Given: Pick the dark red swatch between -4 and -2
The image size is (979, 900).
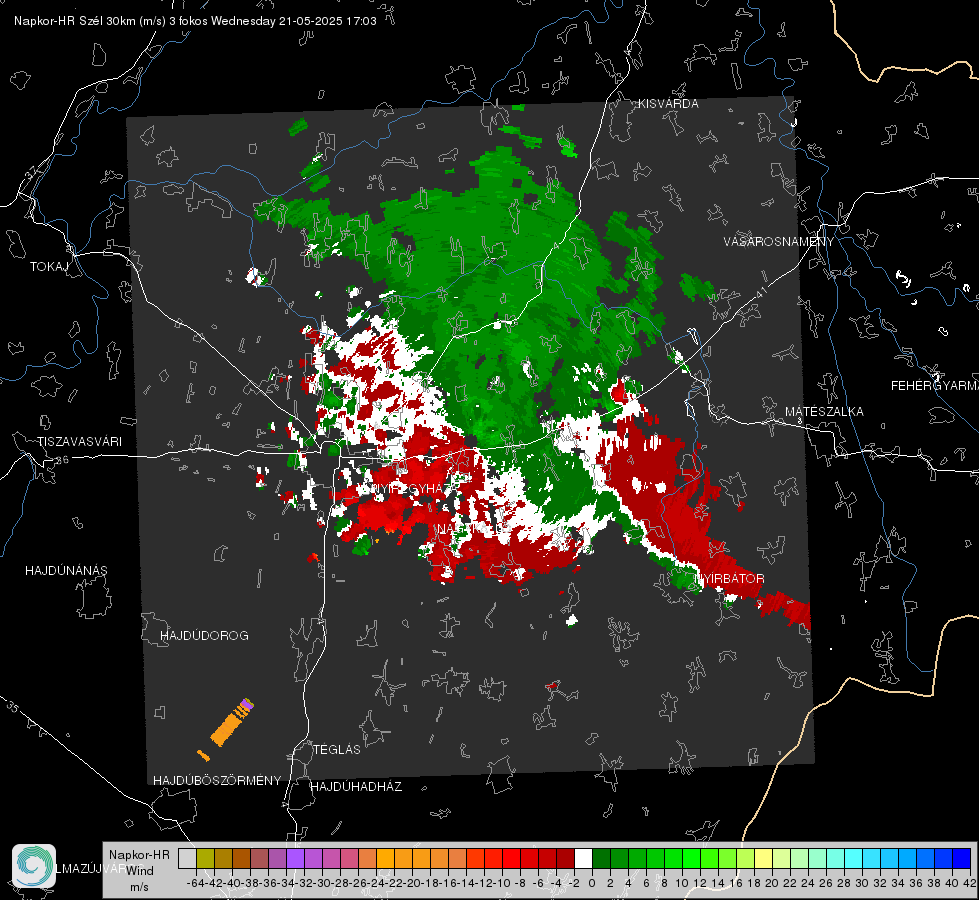Looking at the screenshot, I should [565, 858].
